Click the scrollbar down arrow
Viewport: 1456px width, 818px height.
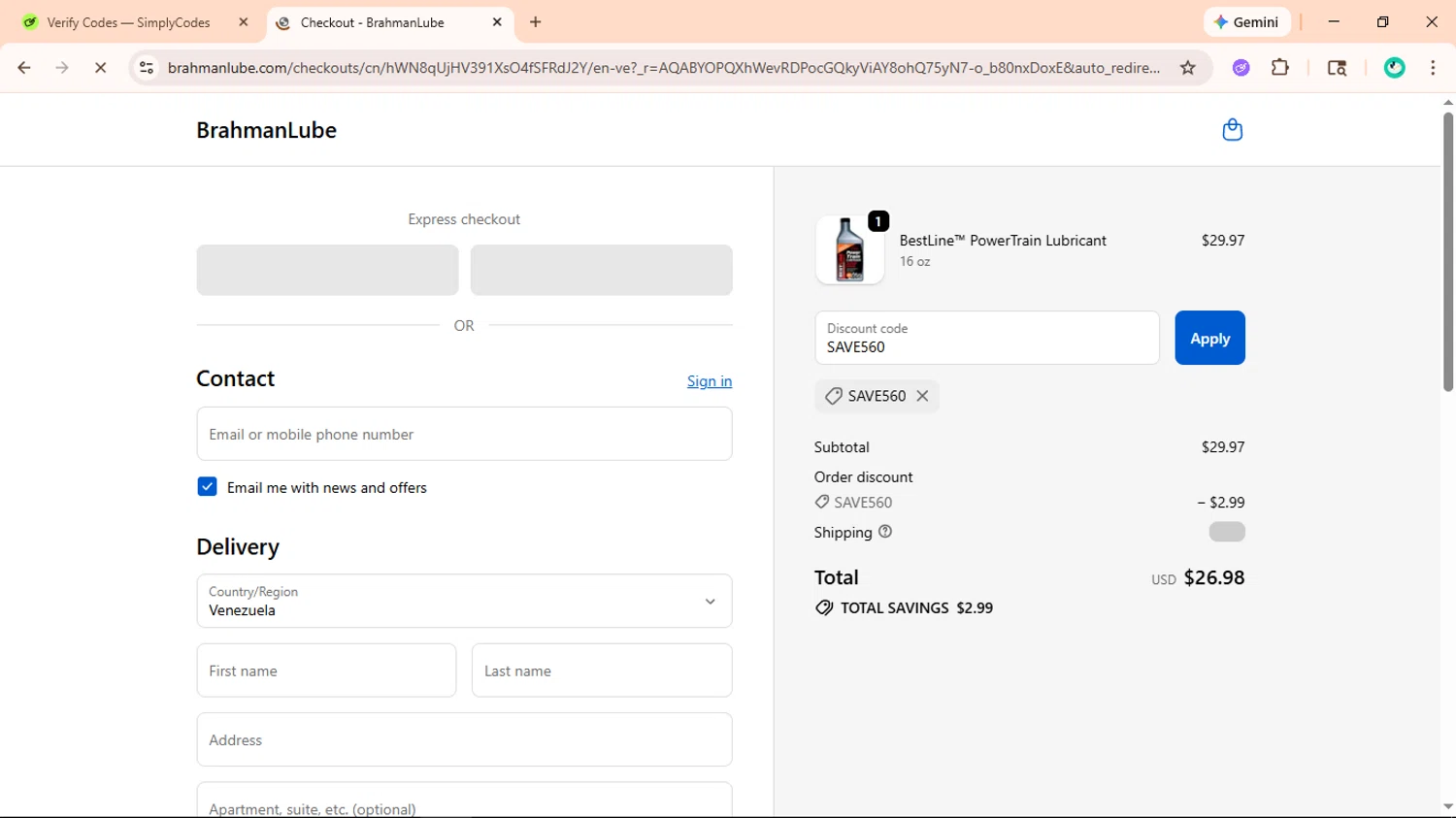pyautogui.click(x=1447, y=806)
